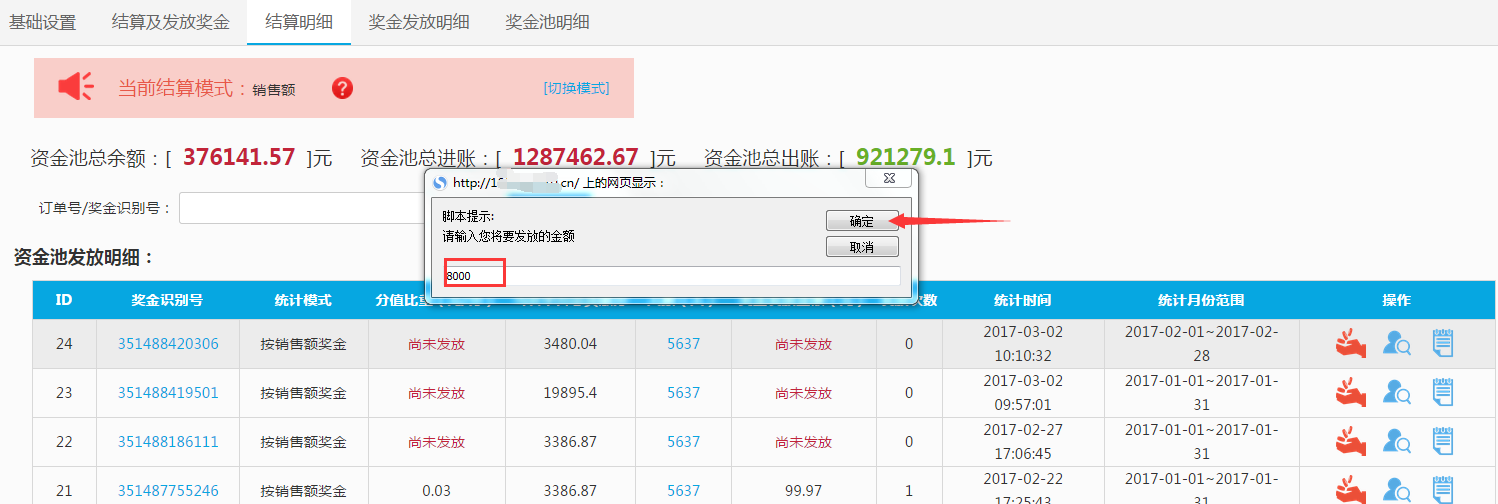
Task: Switch to the 基础设置 tab
Action: (42, 22)
